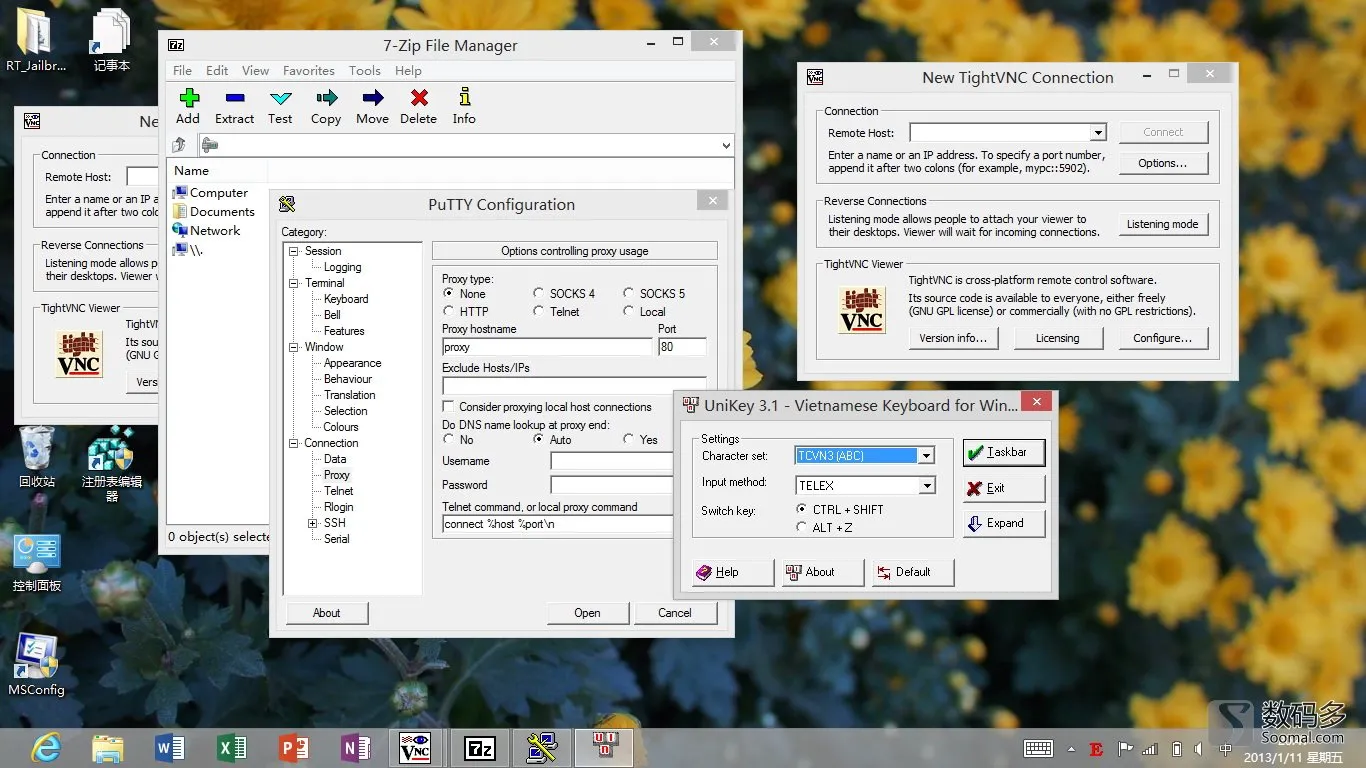Screen dimensions: 1366x768
Task: Click the Proxy hostname field in PuTTY
Action: (x=547, y=347)
